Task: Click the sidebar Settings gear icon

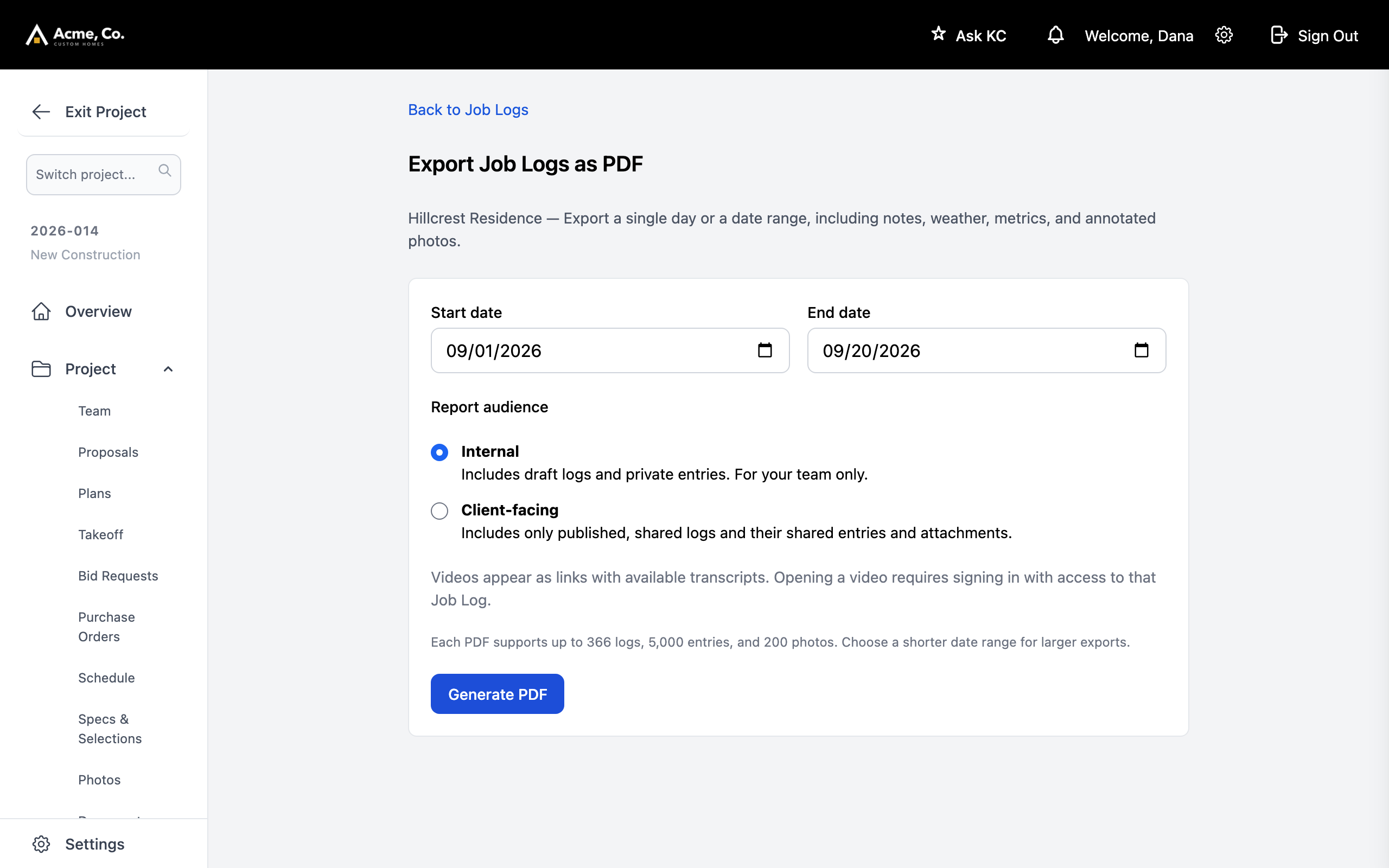Action: (x=41, y=844)
